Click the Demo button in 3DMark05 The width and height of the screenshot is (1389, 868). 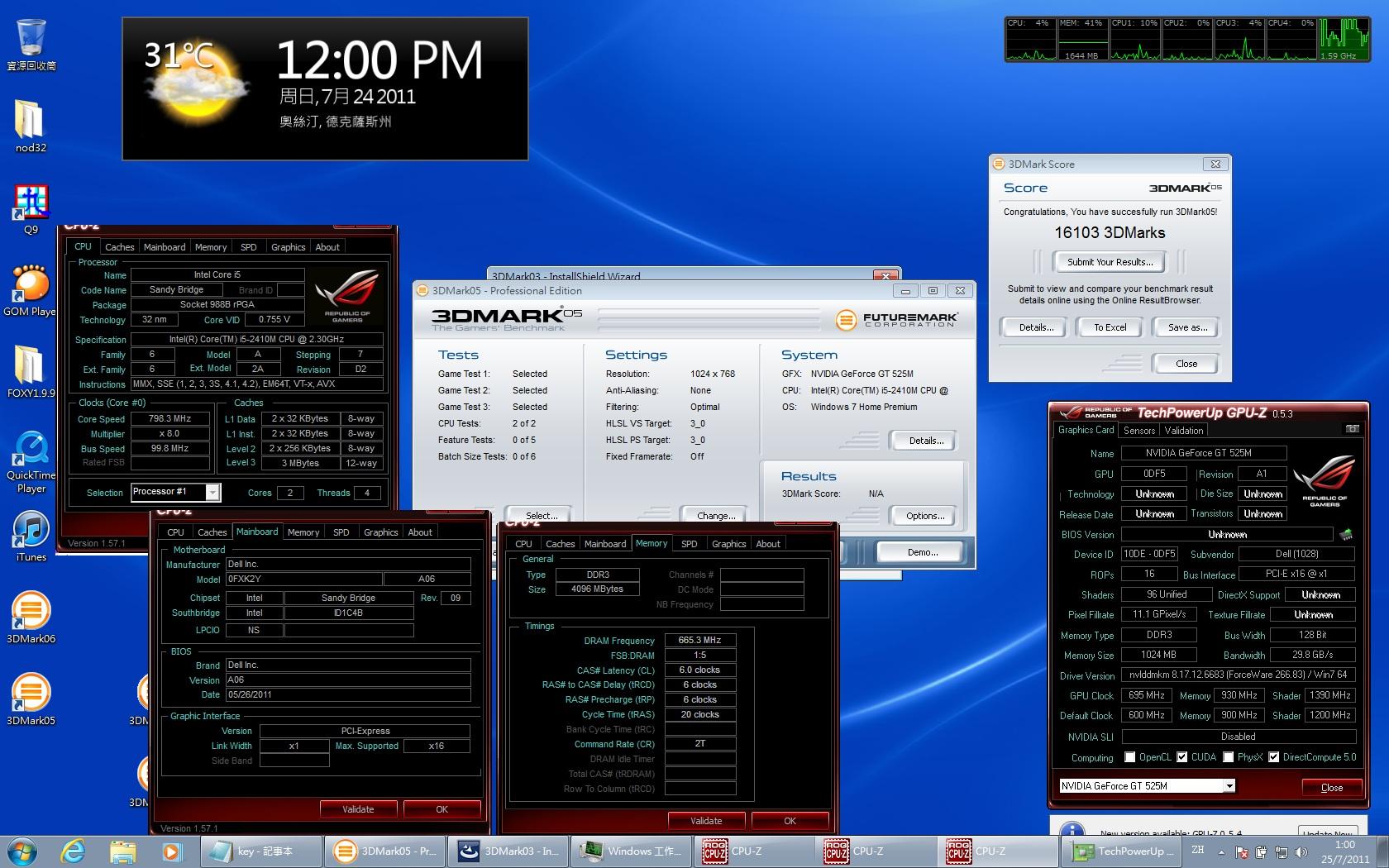click(x=922, y=552)
